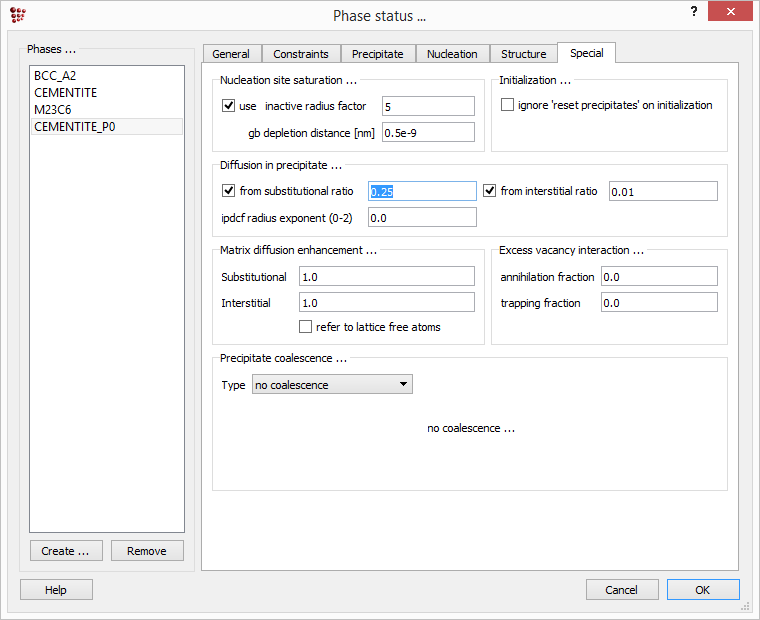This screenshot has width=760, height=620.
Task: Click the application icon in title bar
Action: pyautogui.click(x=17, y=14)
